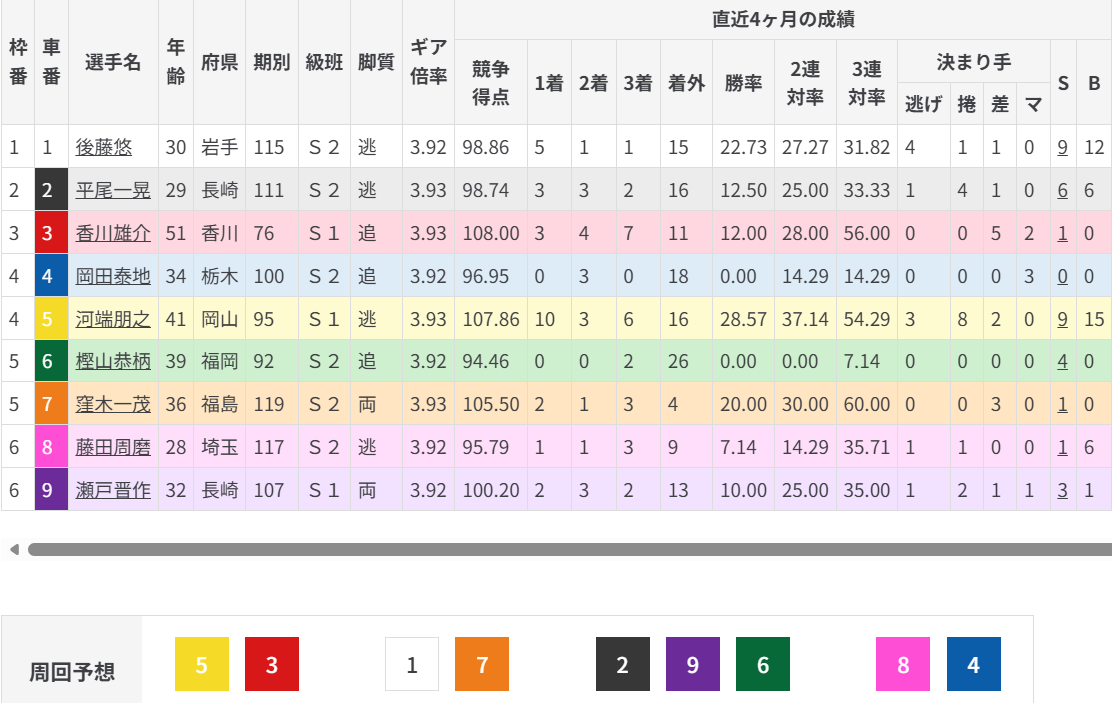Viewport: 1112px width, 703px height.
Task: Select orange number 7 badge in 周回予想 row
Action: click(x=482, y=664)
